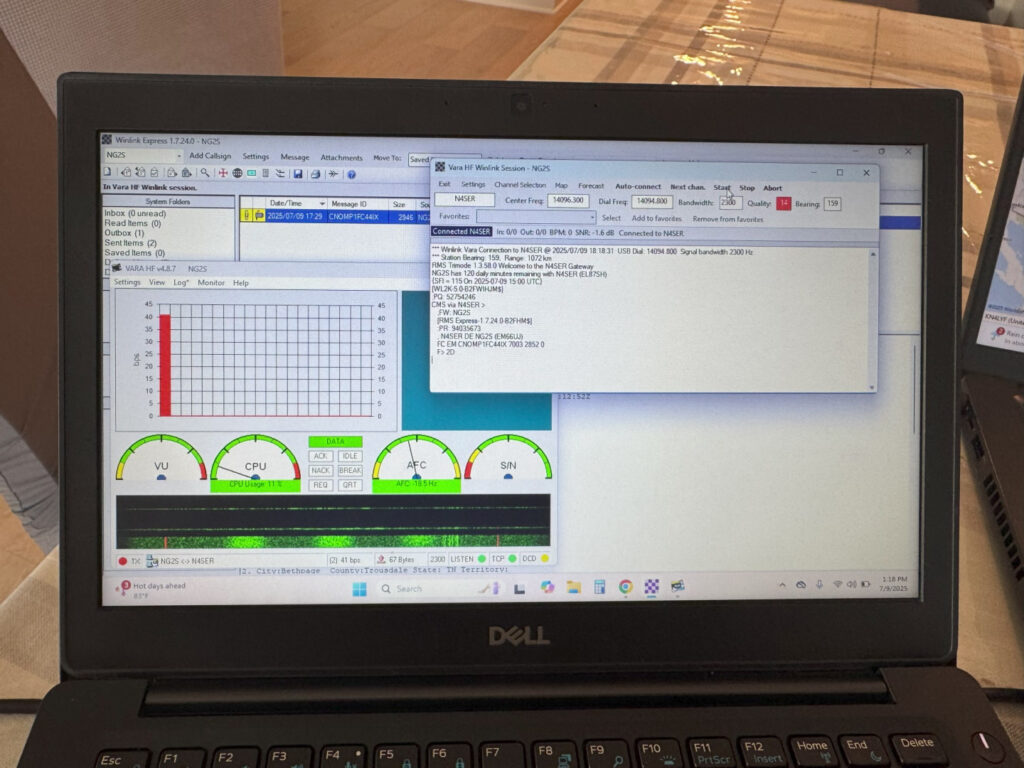This screenshot has height=768, width=1024.
Task: Click the session log vertical scrollbar
Action: tap(872, 320)
